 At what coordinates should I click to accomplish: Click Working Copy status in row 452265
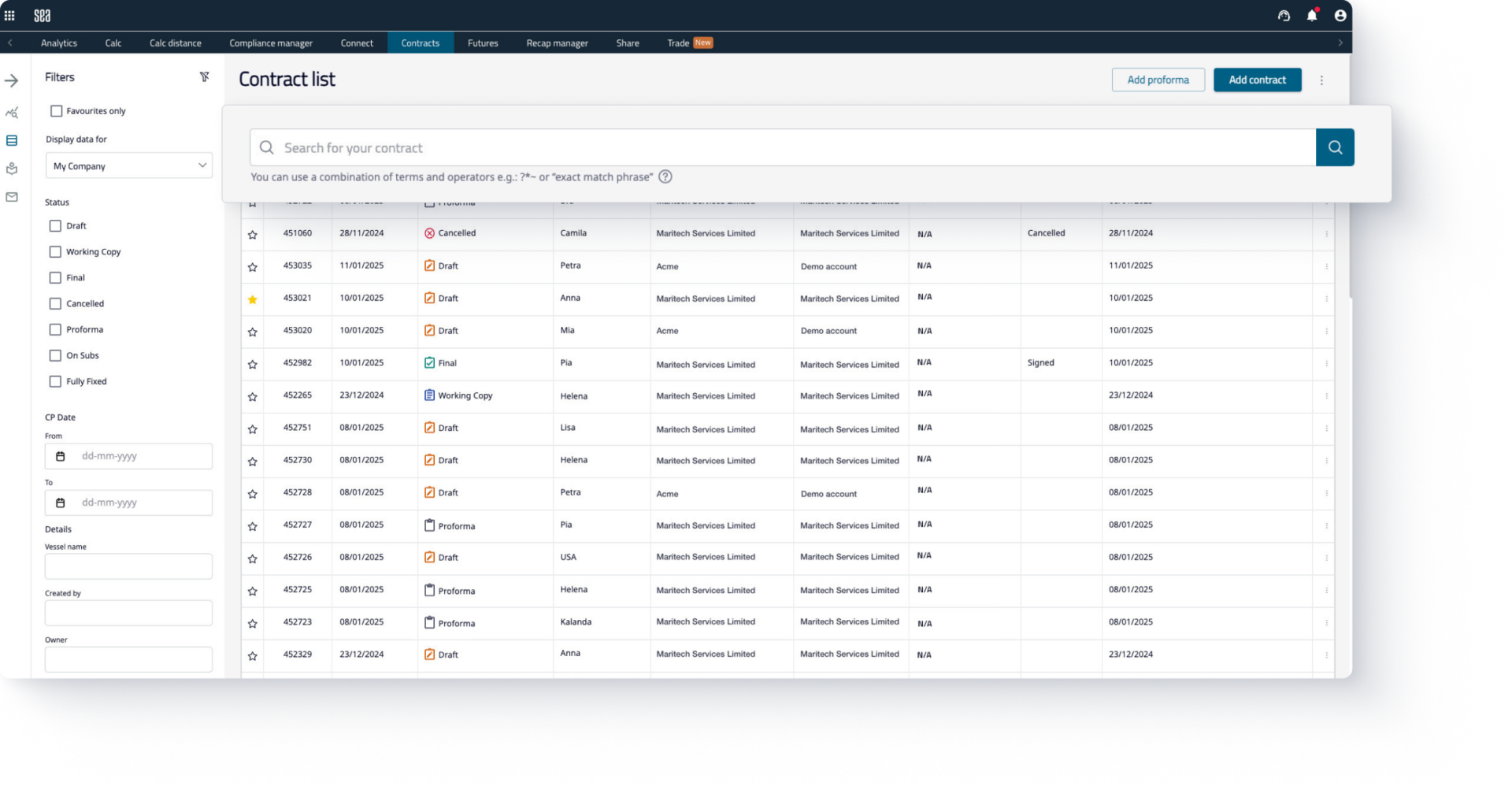(458, 395)
